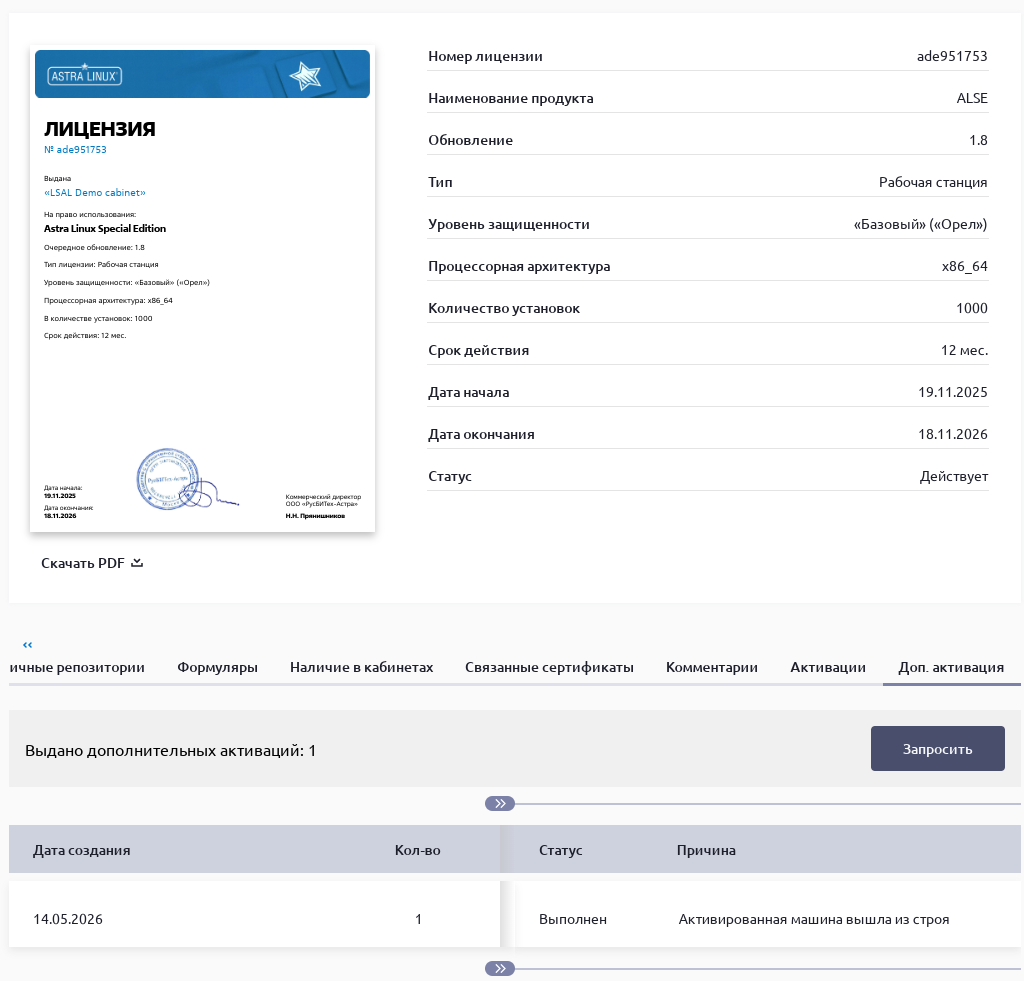Click the Скачать PDF link
The image size is (1024, 981).
pos(91,563)
